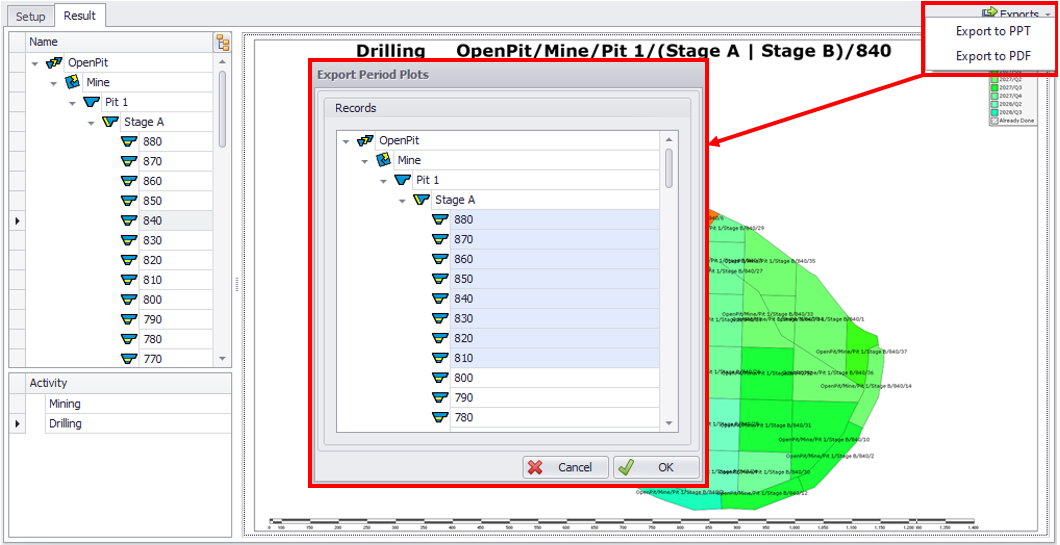This screenshot has height=545, width=1060.
Task: Click Stage A icon in export dialog
Action: tap(422, 199)
